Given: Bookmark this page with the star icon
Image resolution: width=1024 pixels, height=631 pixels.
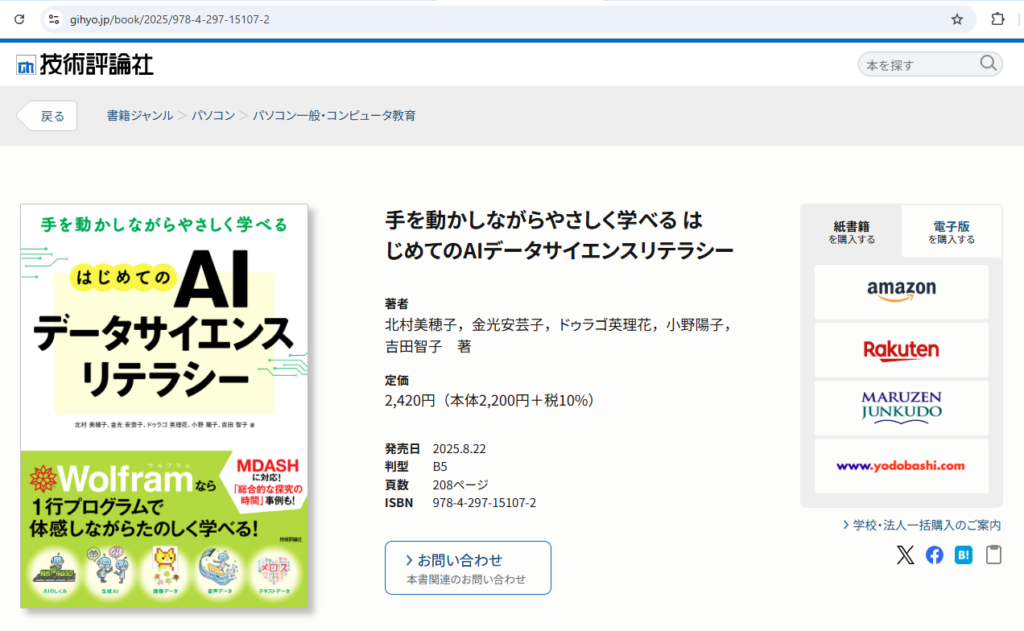Looking at the screenshot, I should click(957, 20).
